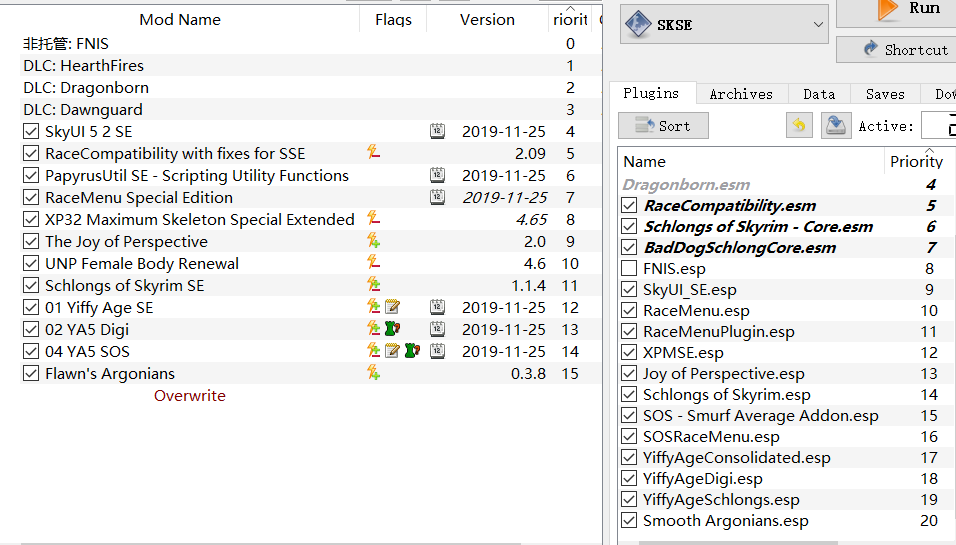
Task: Click the SKSE executable icon
Action: pyautogui.click(x=638, y=24)
